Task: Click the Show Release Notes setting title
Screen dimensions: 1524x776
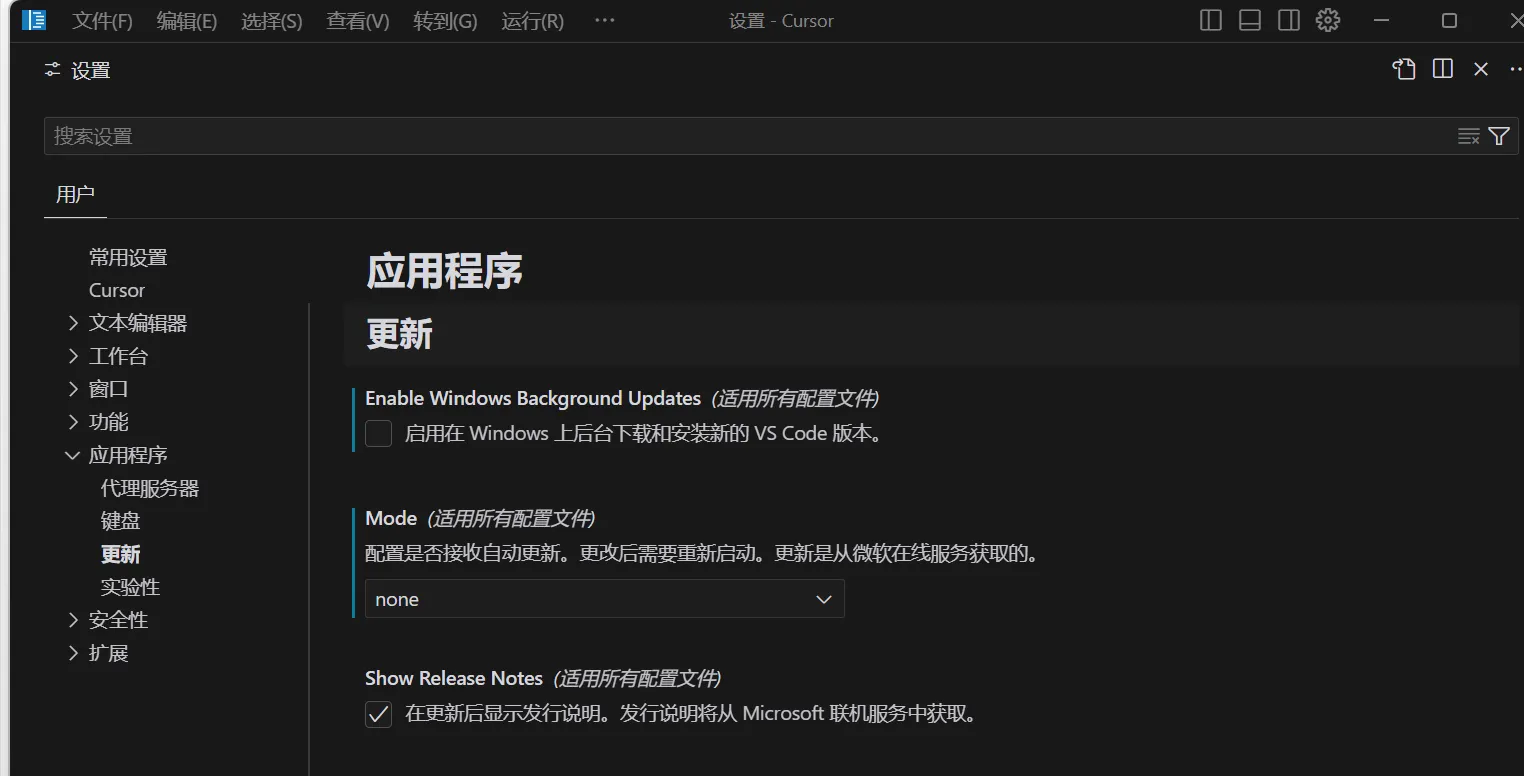Action: (x=454, y=678)
